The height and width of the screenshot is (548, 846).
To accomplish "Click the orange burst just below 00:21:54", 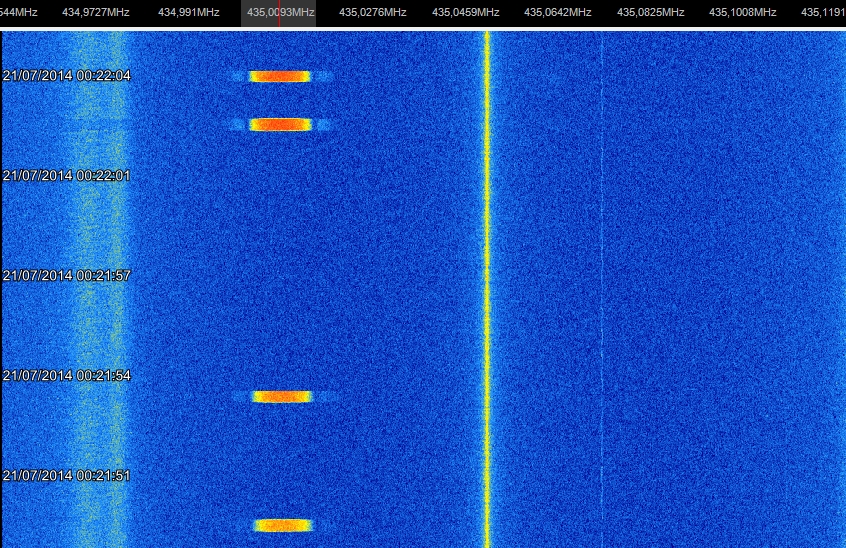I will click(x=282, y=397).
